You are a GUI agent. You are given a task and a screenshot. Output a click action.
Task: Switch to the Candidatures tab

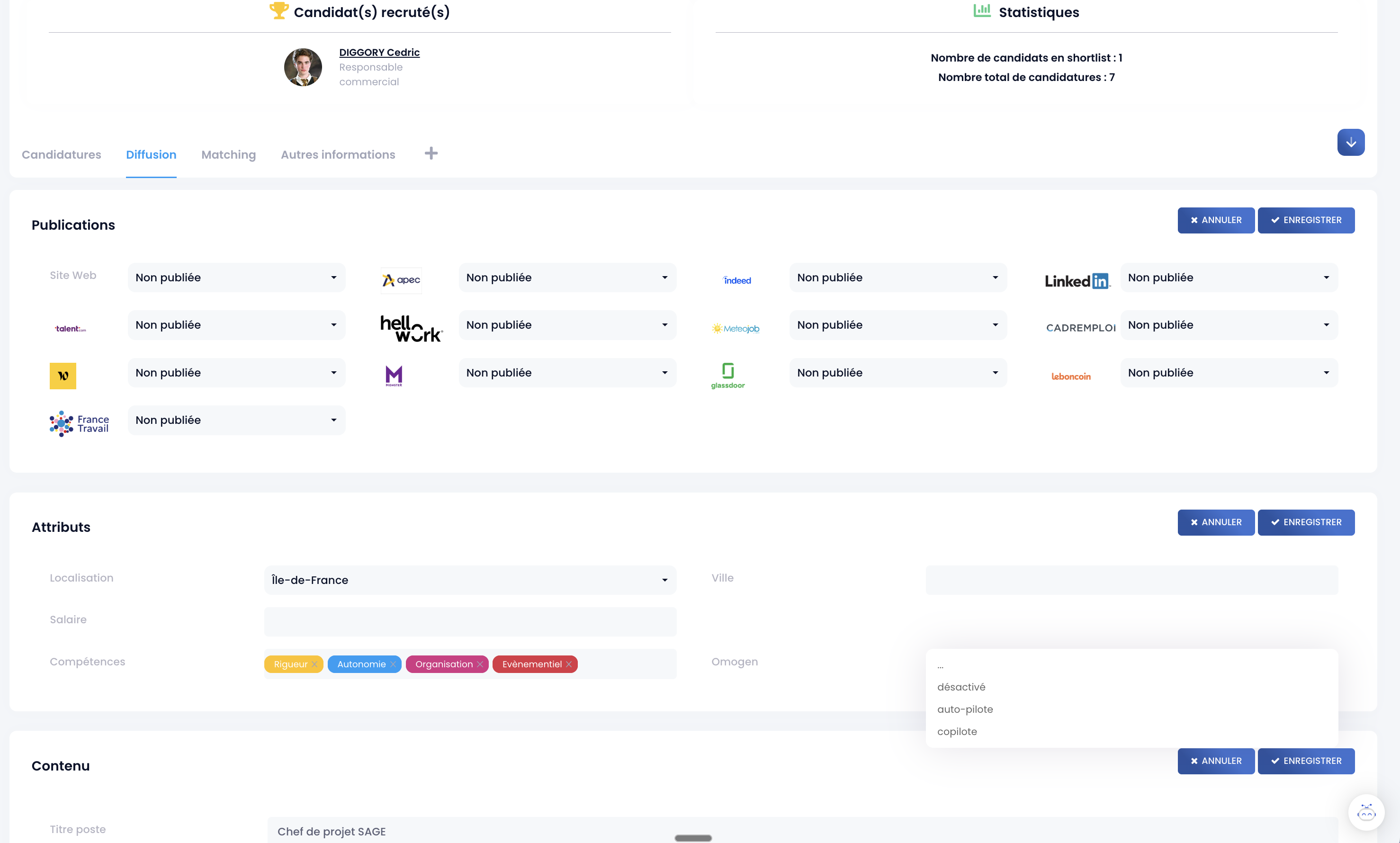click(x=62, y=154)
